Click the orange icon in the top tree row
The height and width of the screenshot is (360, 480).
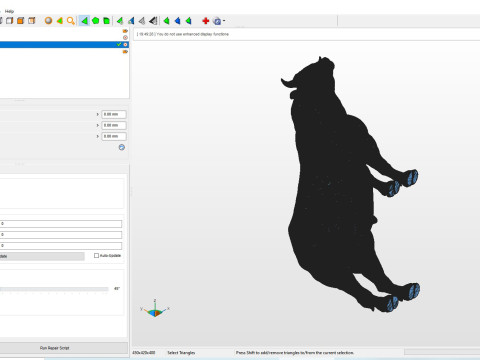125,31
